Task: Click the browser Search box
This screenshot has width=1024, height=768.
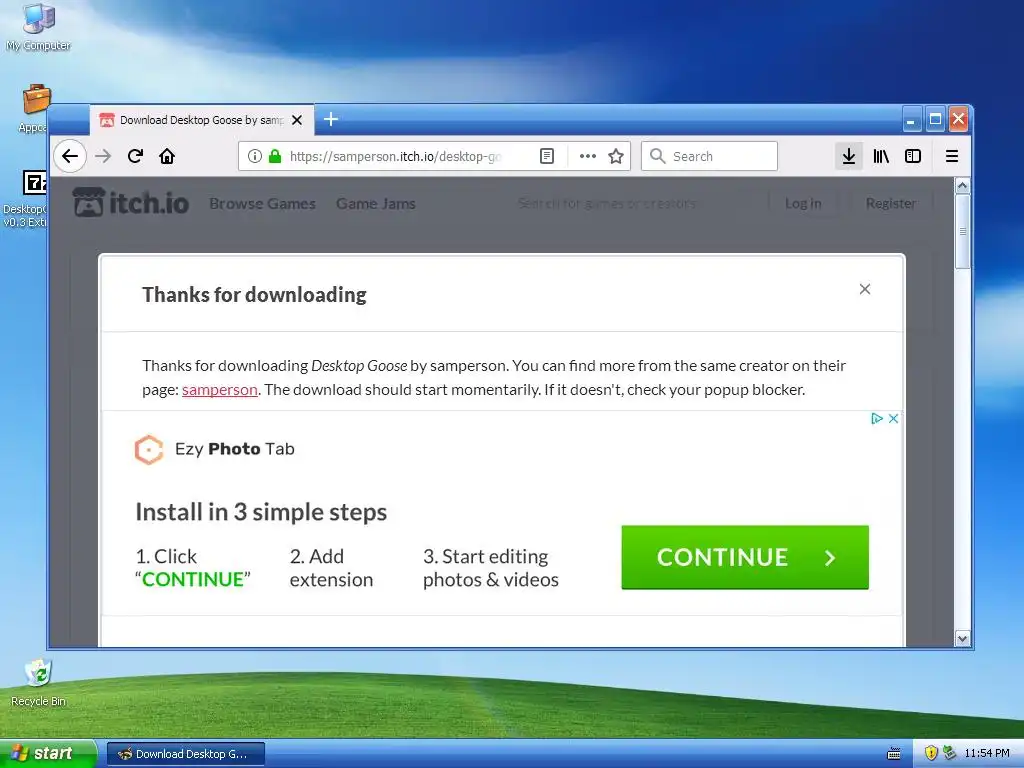Action: point(709,156)
